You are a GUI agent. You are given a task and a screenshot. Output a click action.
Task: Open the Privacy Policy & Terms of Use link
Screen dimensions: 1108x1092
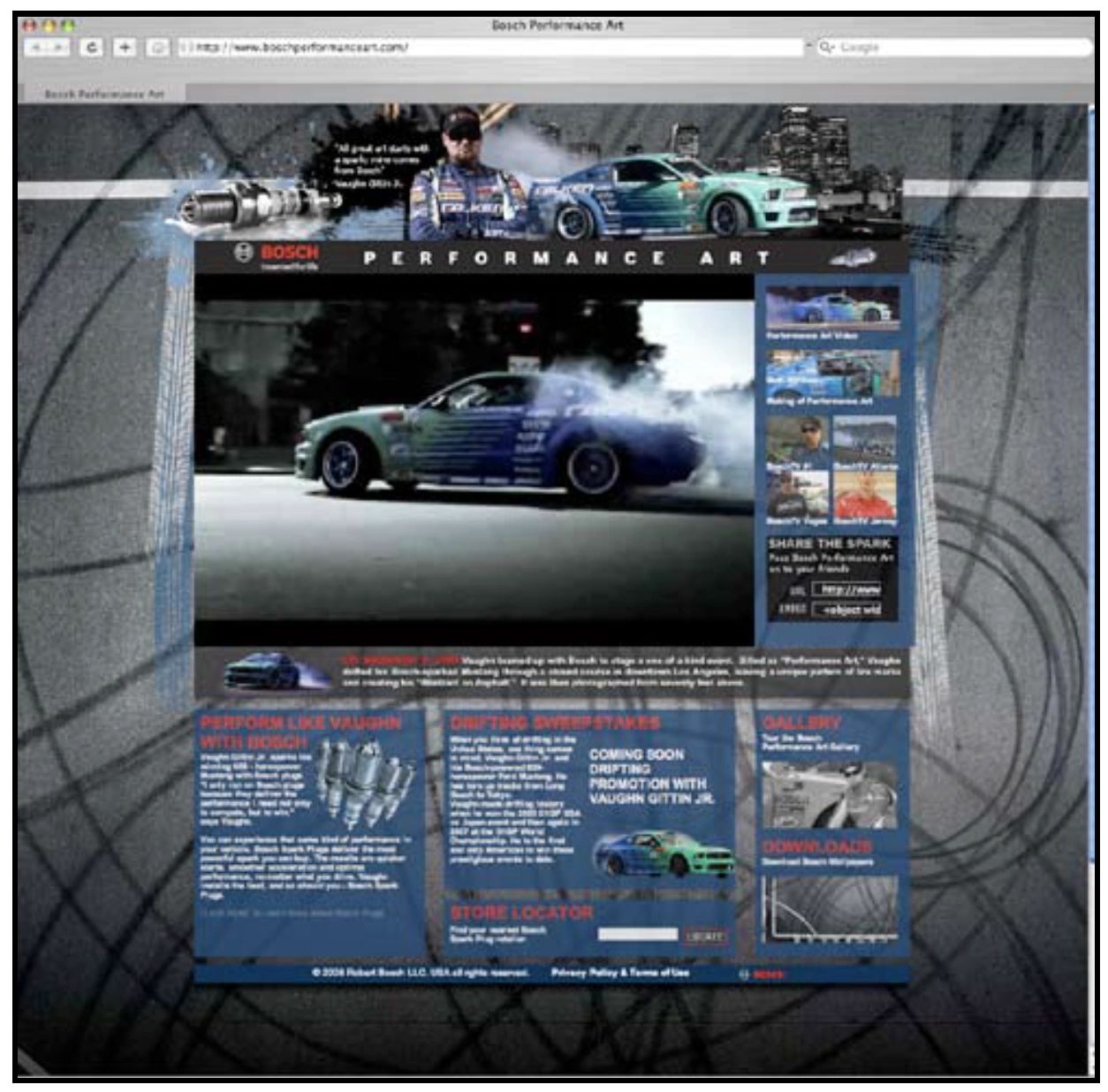tap(619, 973)
